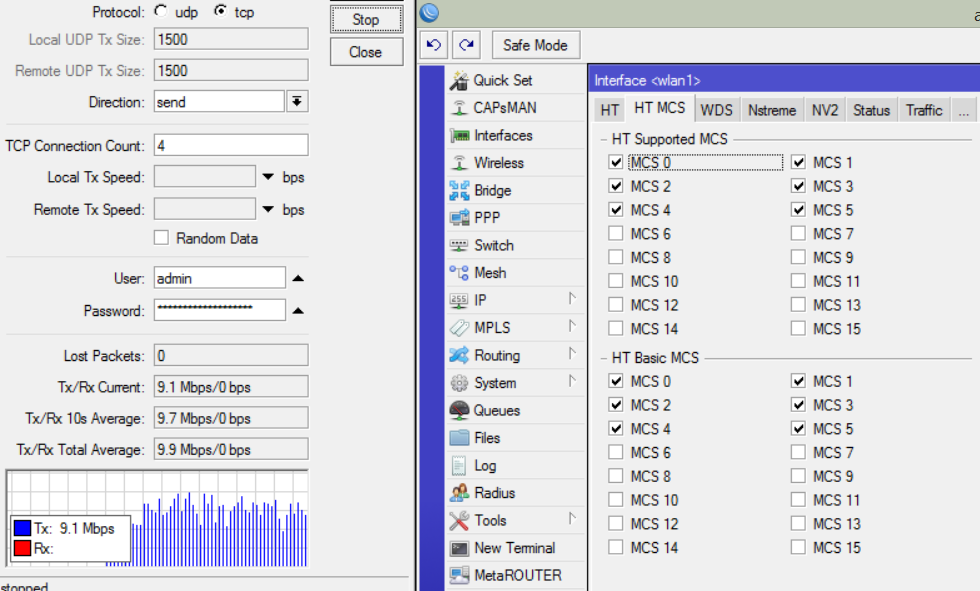Open the Direction dropdown arrow
The image size is (980, 591).
coord(297,101)
